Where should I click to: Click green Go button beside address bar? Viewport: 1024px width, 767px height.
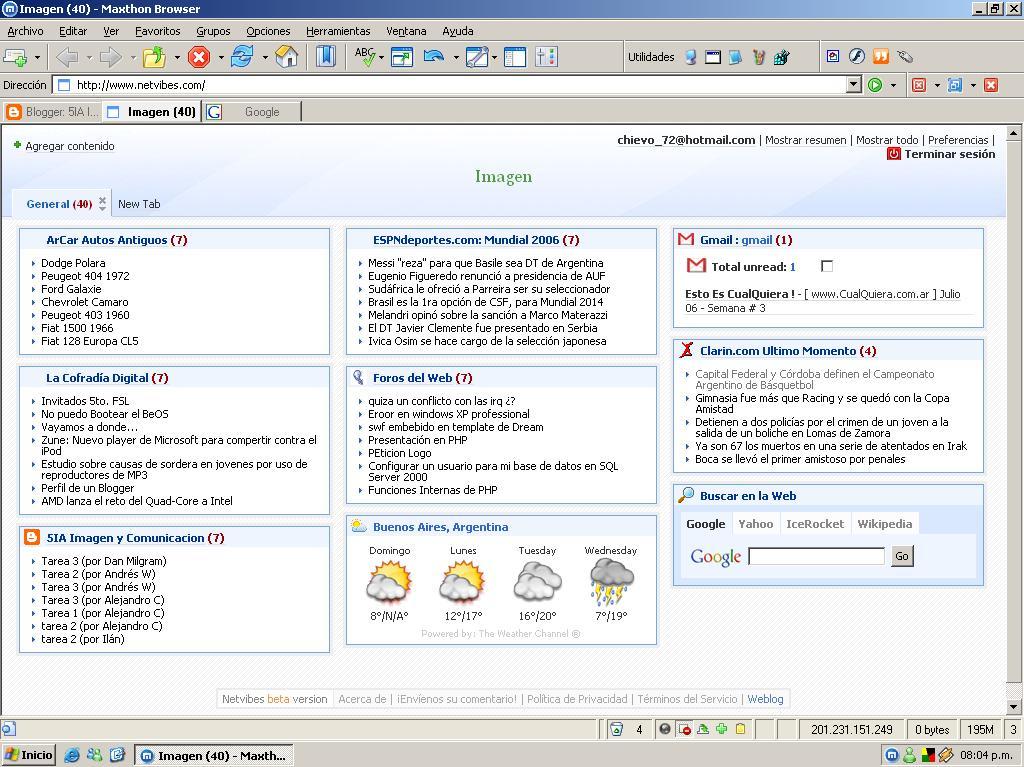(x=874, y=85)
